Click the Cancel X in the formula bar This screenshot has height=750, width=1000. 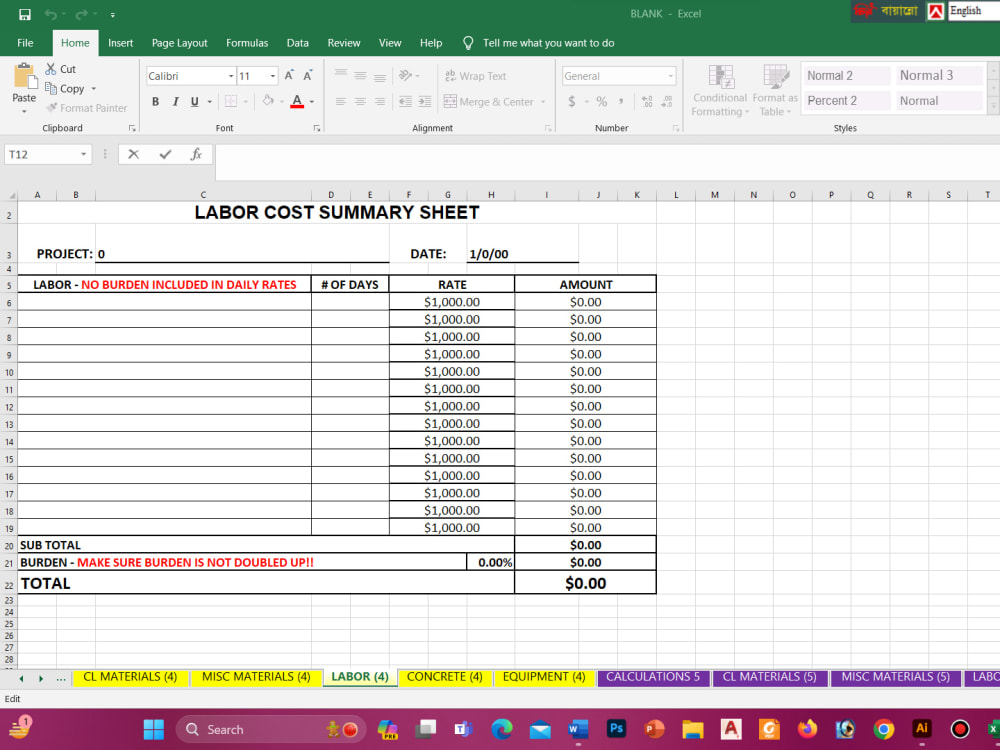click(x=133, y=154)
